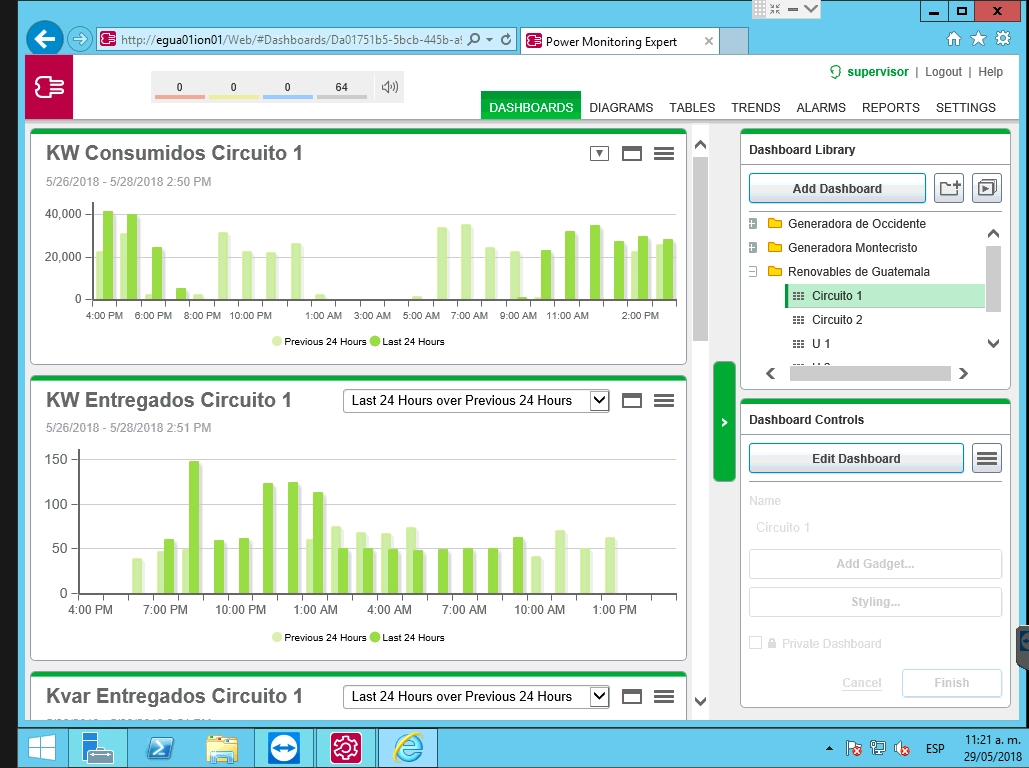Click the new folder icon in Dashboard Library

coord(948,188)
